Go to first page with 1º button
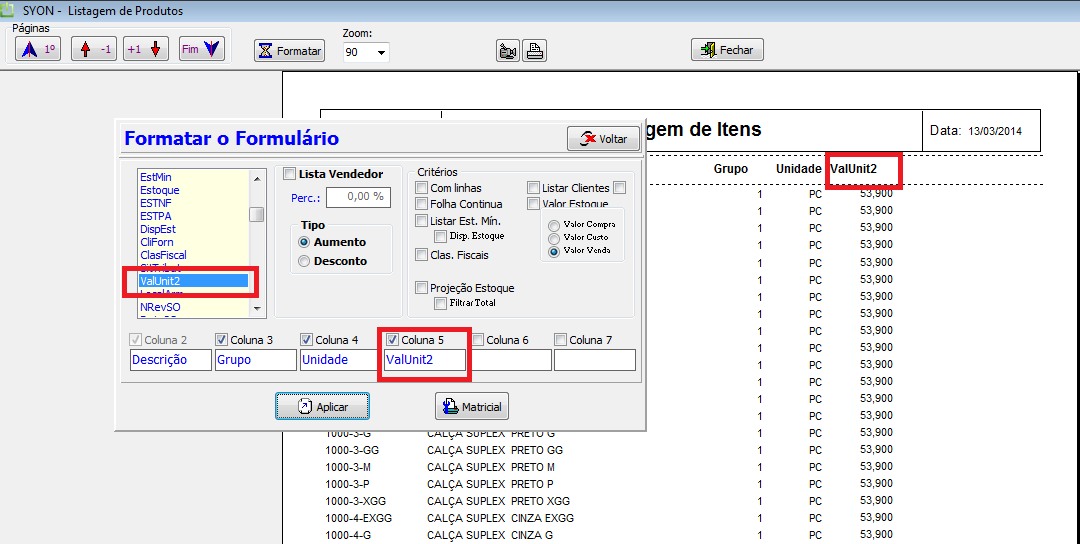The height and width of the screenshot is (544, 1080). point(38,49)
